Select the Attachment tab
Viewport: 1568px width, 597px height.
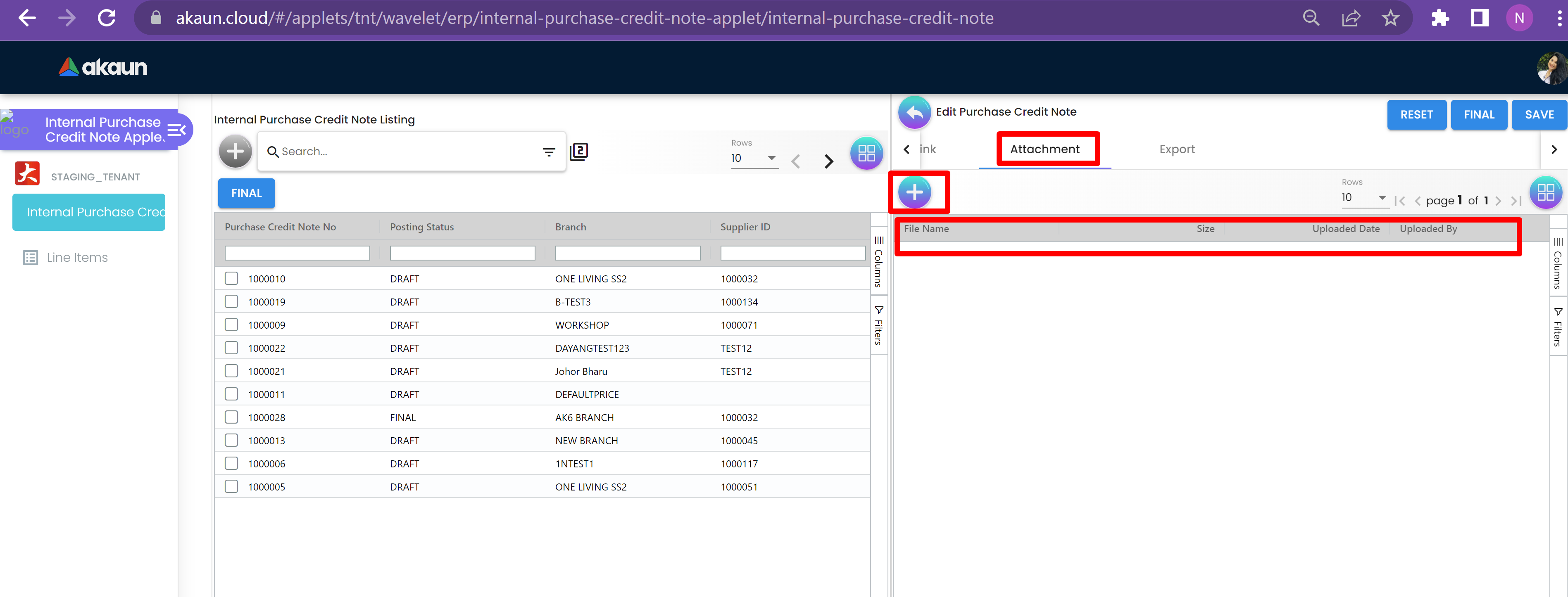point(1045,149)
